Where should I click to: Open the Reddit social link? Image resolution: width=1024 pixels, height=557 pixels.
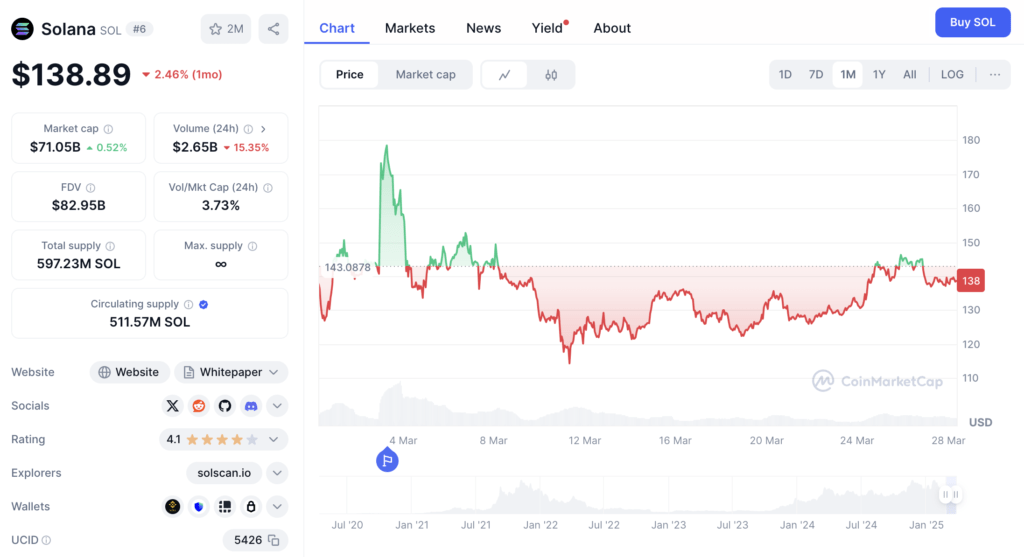(x=199, y=406)
